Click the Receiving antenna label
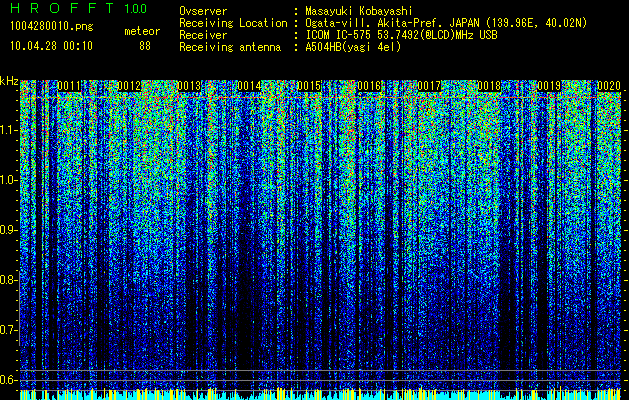Screen dimensions: 629x400 (230, 47)
